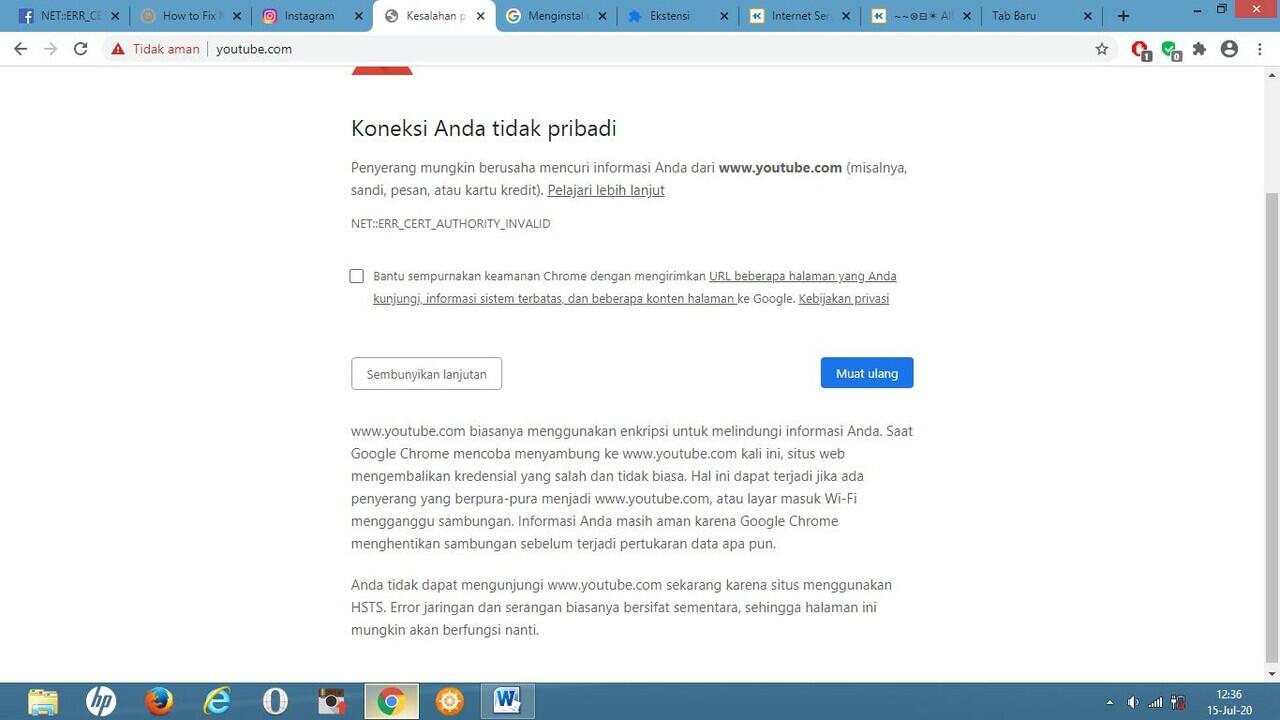Reload the page using the refresh icon

click(81, 48)
